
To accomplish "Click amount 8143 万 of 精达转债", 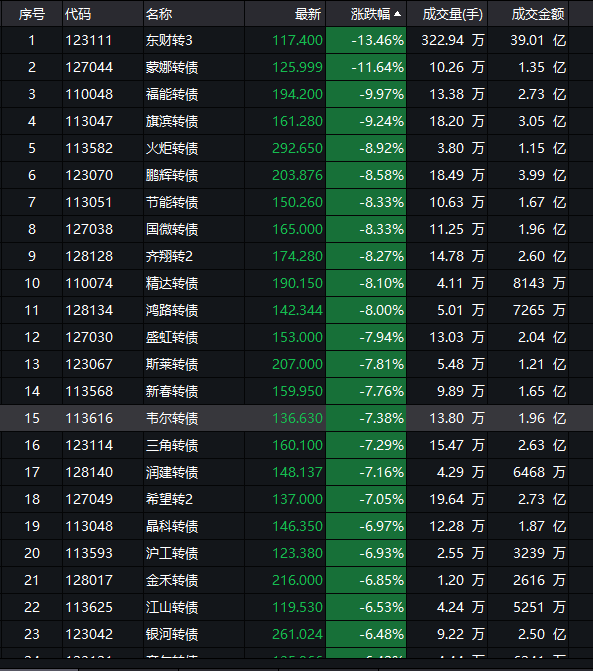I will (540, 283).
